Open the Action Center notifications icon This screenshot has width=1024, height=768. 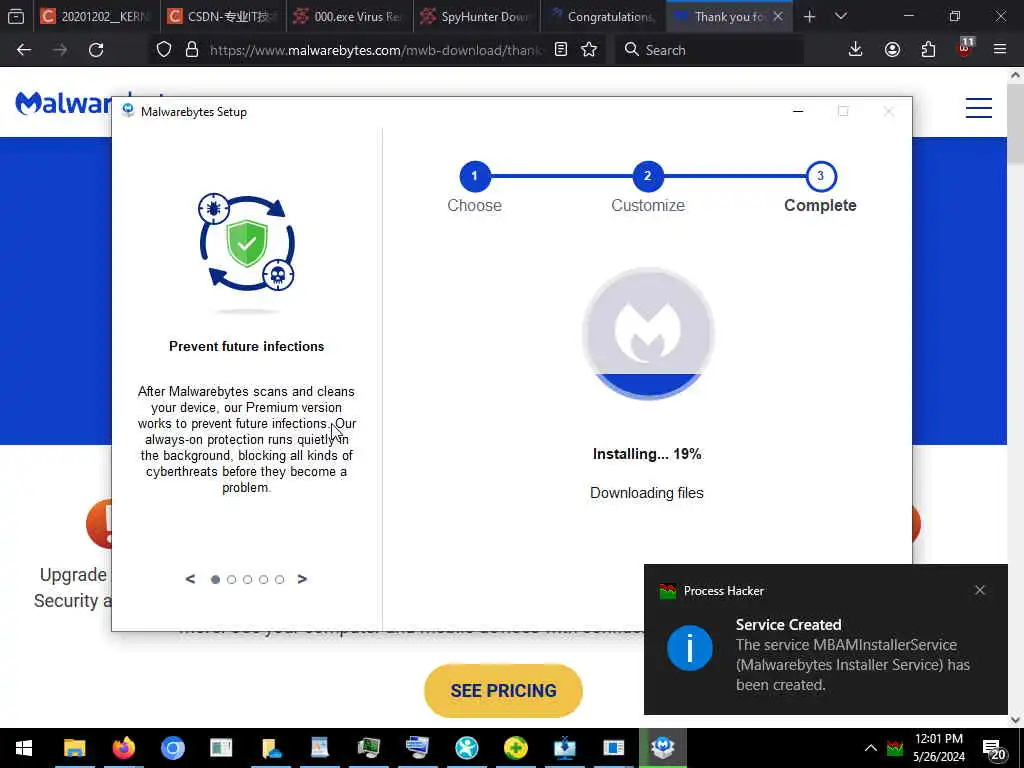[x=993, y=749]
